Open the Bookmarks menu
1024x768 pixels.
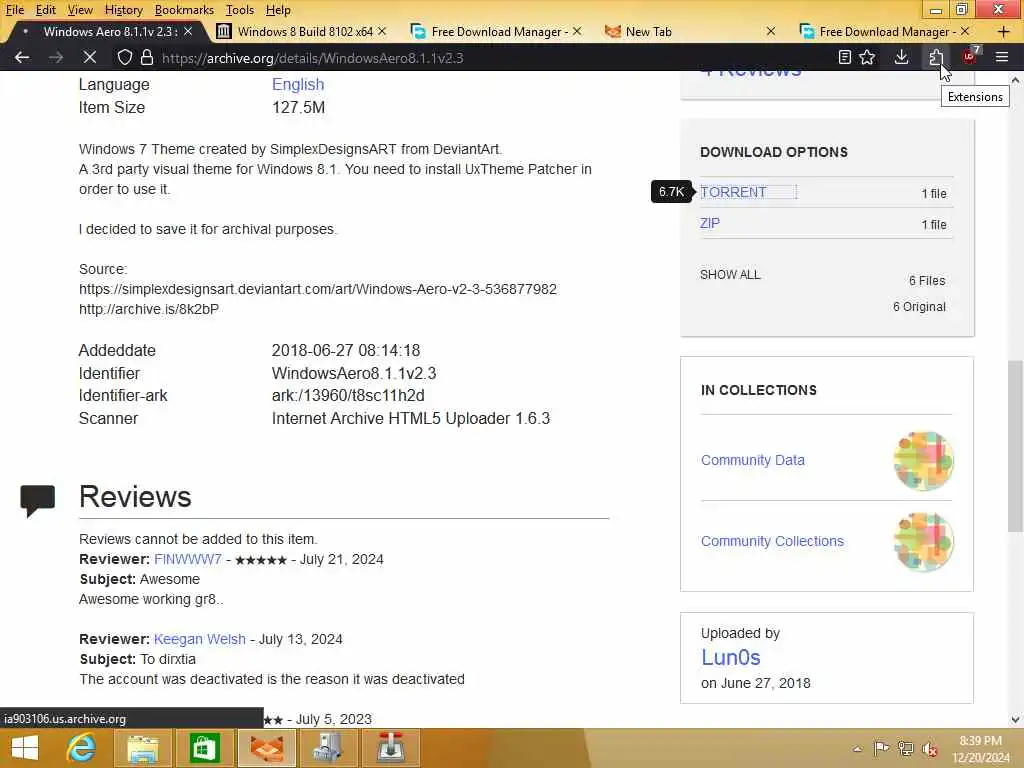184,10
